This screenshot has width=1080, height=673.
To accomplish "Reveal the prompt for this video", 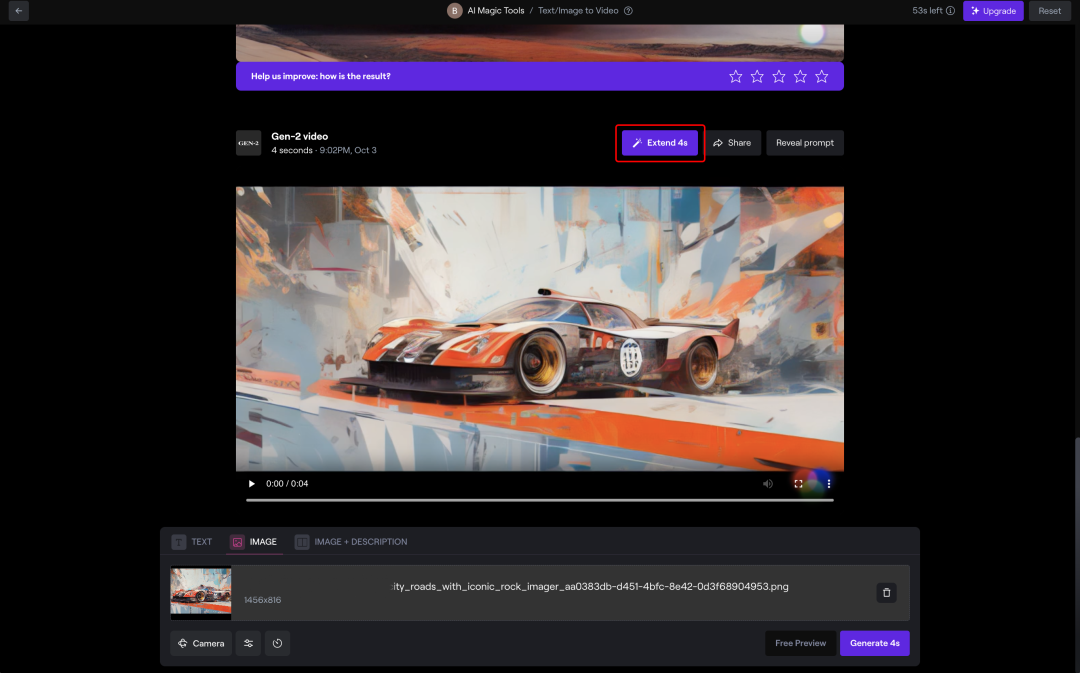I will (x=804, y=143).
